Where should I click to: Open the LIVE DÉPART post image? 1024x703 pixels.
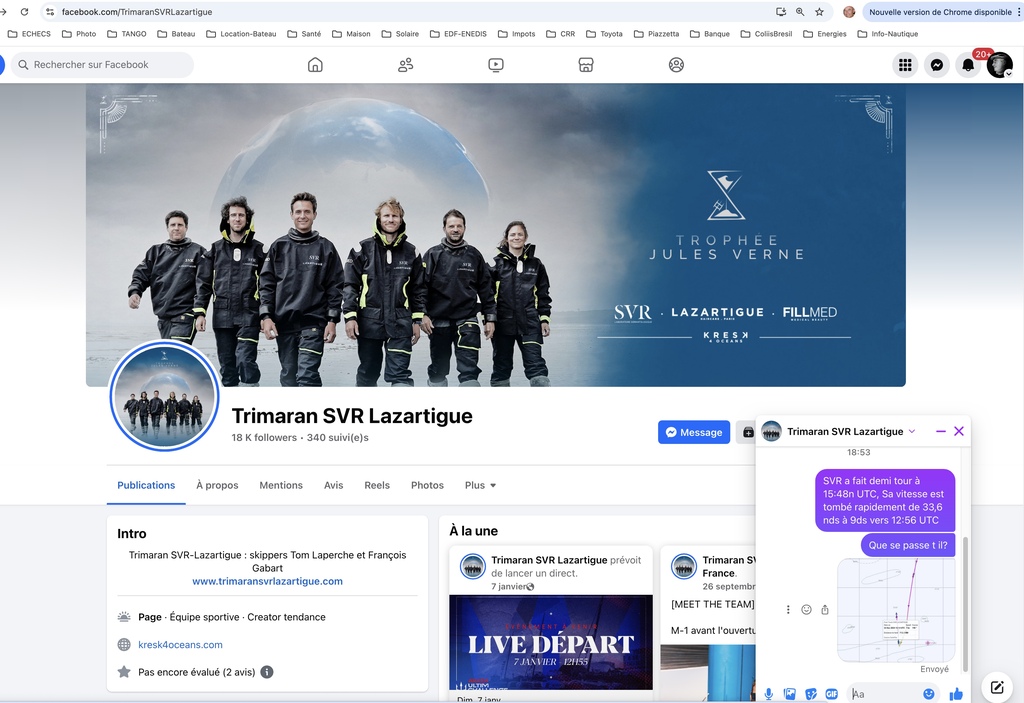click(551, 642)
